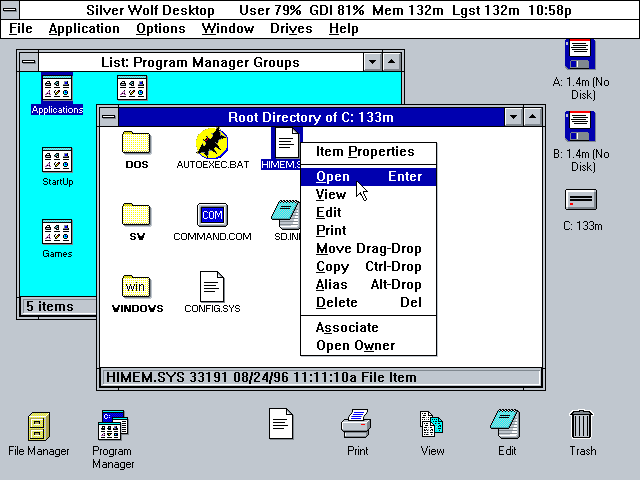The image size is (640, 480).
Task: Click the Edit desktop icon
Action: [505, 424]
